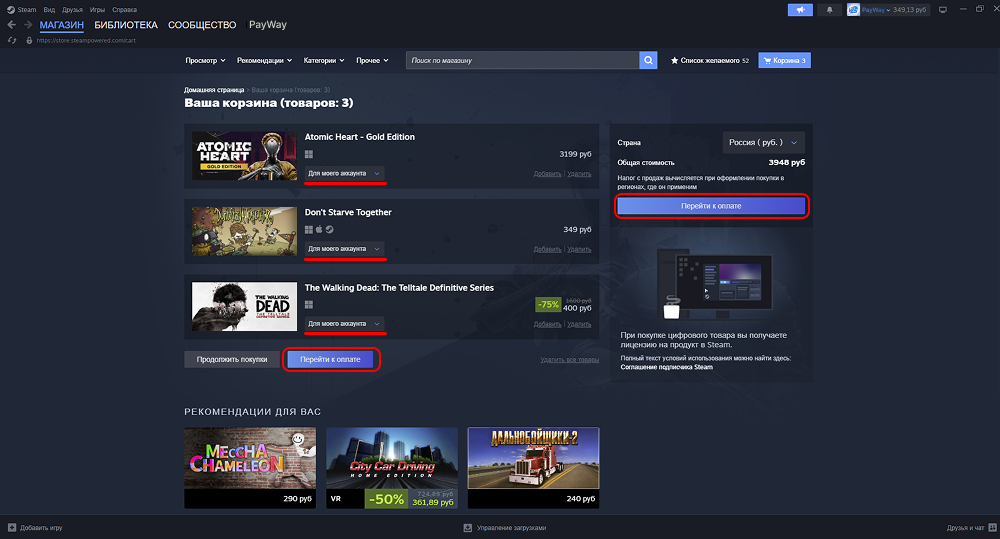Click the search magnifier button
Viewport: 1000px width, 539px height.
(648, 60)
